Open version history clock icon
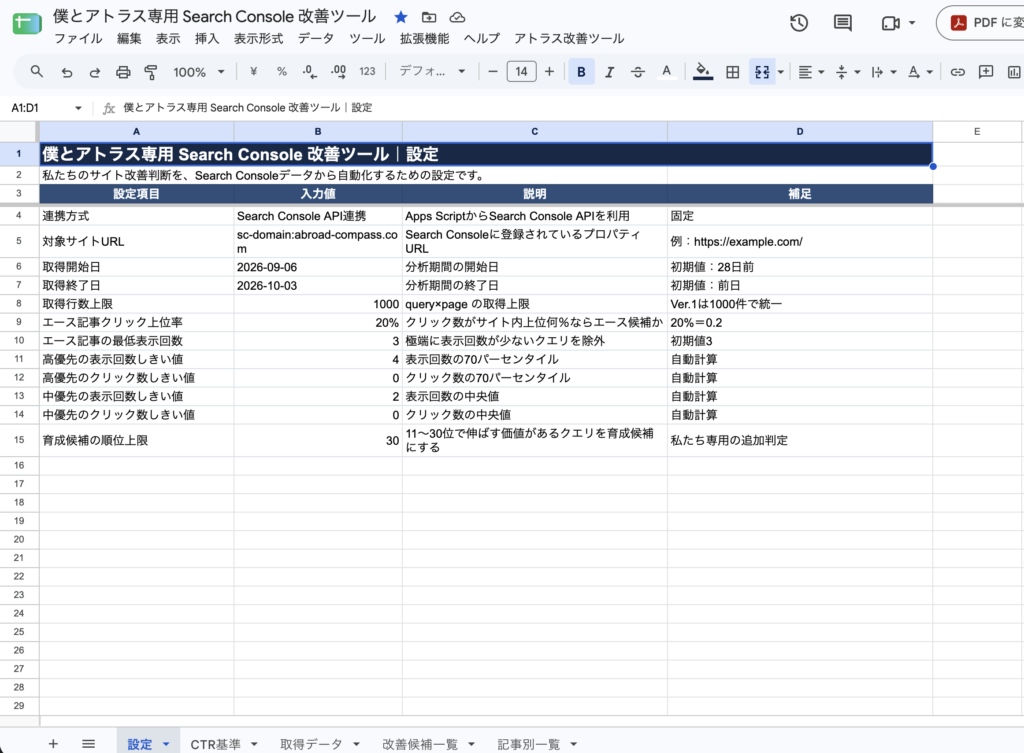 pyautogui.click(x=799, y=24)
